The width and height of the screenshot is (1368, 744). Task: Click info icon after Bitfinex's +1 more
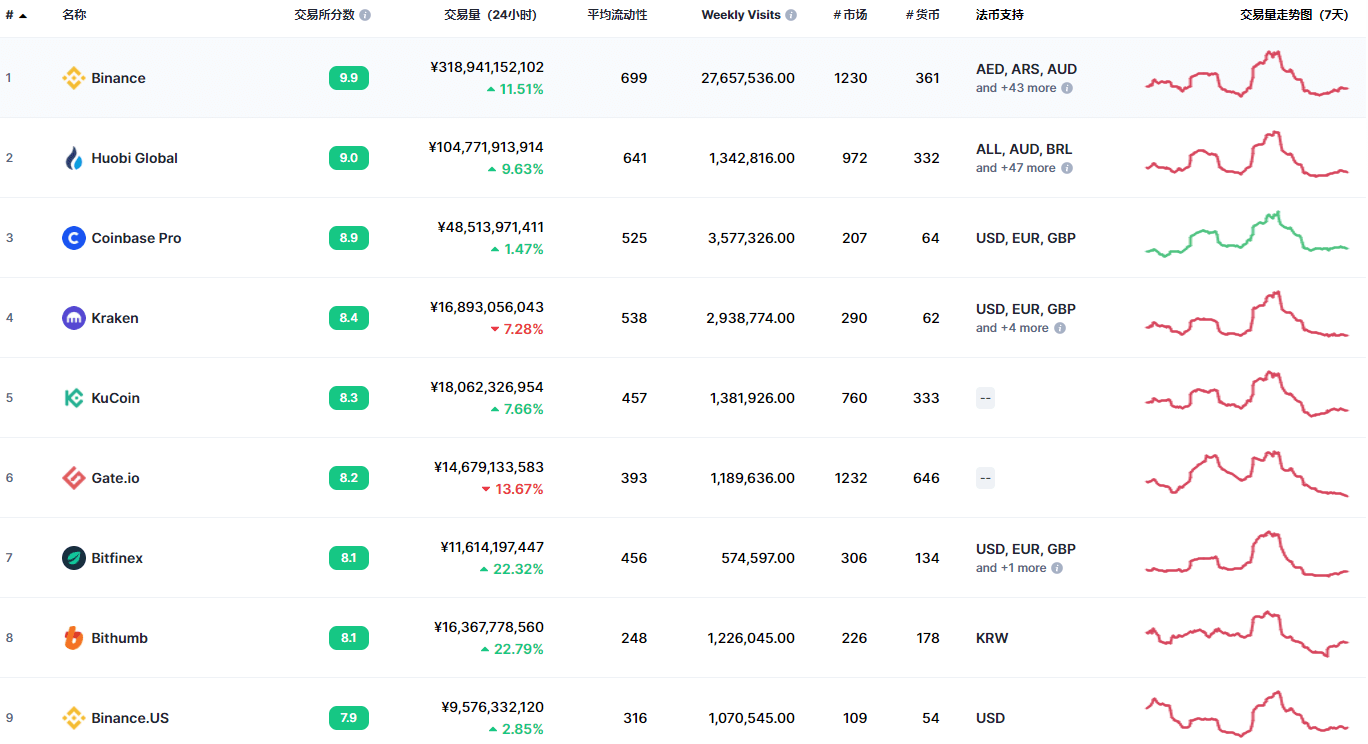pos(1057,568)
